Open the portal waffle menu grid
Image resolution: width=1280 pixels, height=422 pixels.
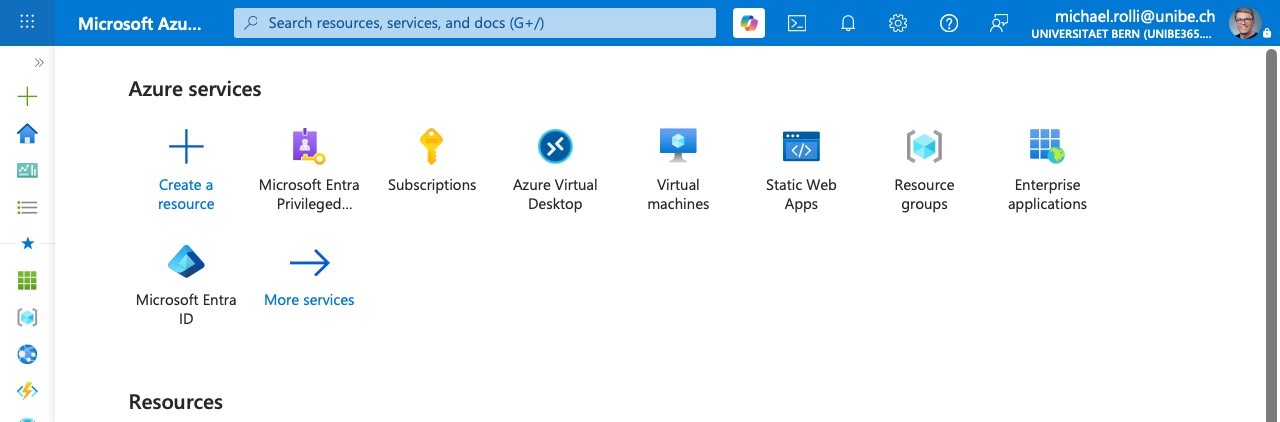click(x=27, y=22)
